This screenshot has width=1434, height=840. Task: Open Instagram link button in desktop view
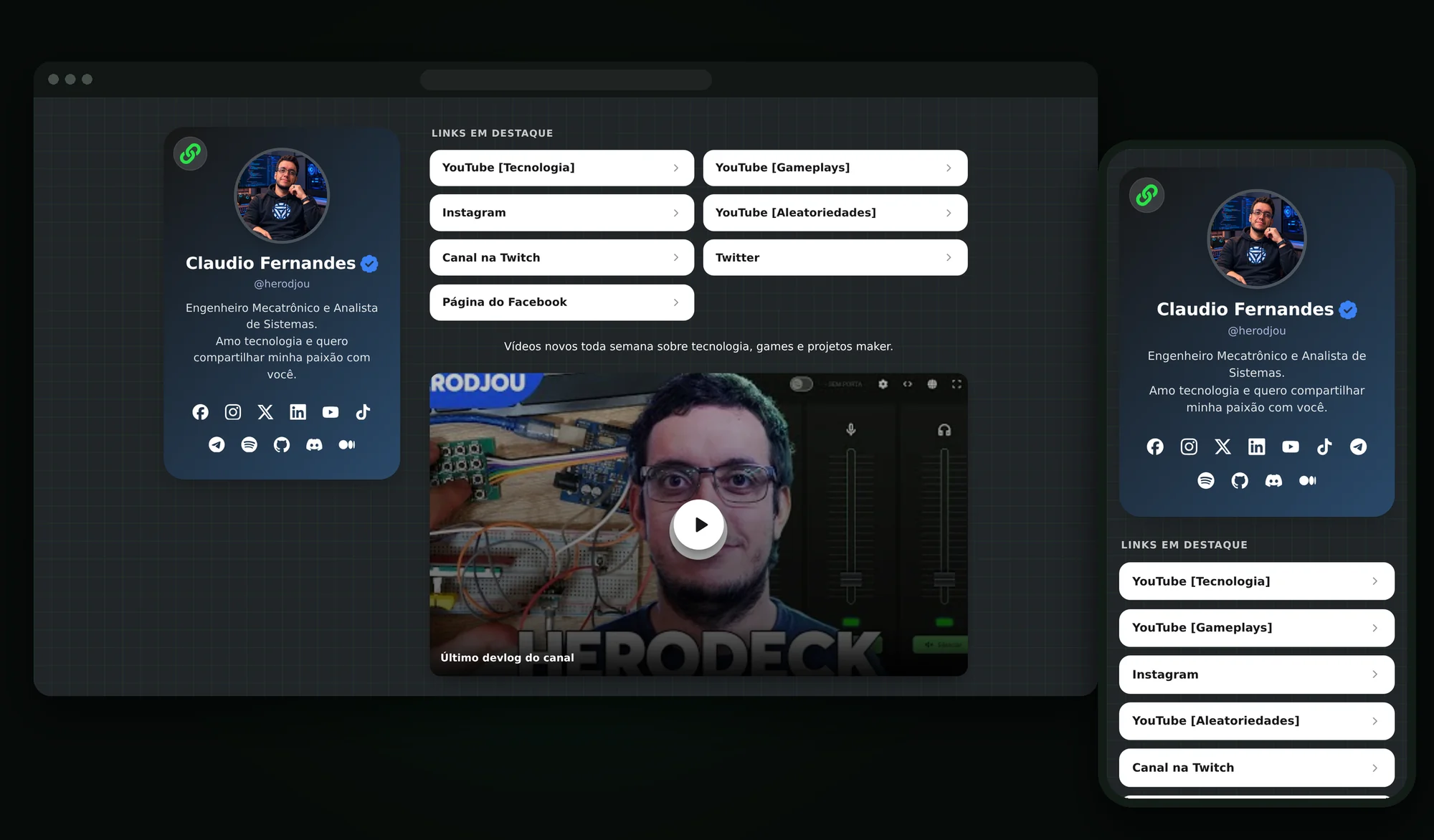561,213
